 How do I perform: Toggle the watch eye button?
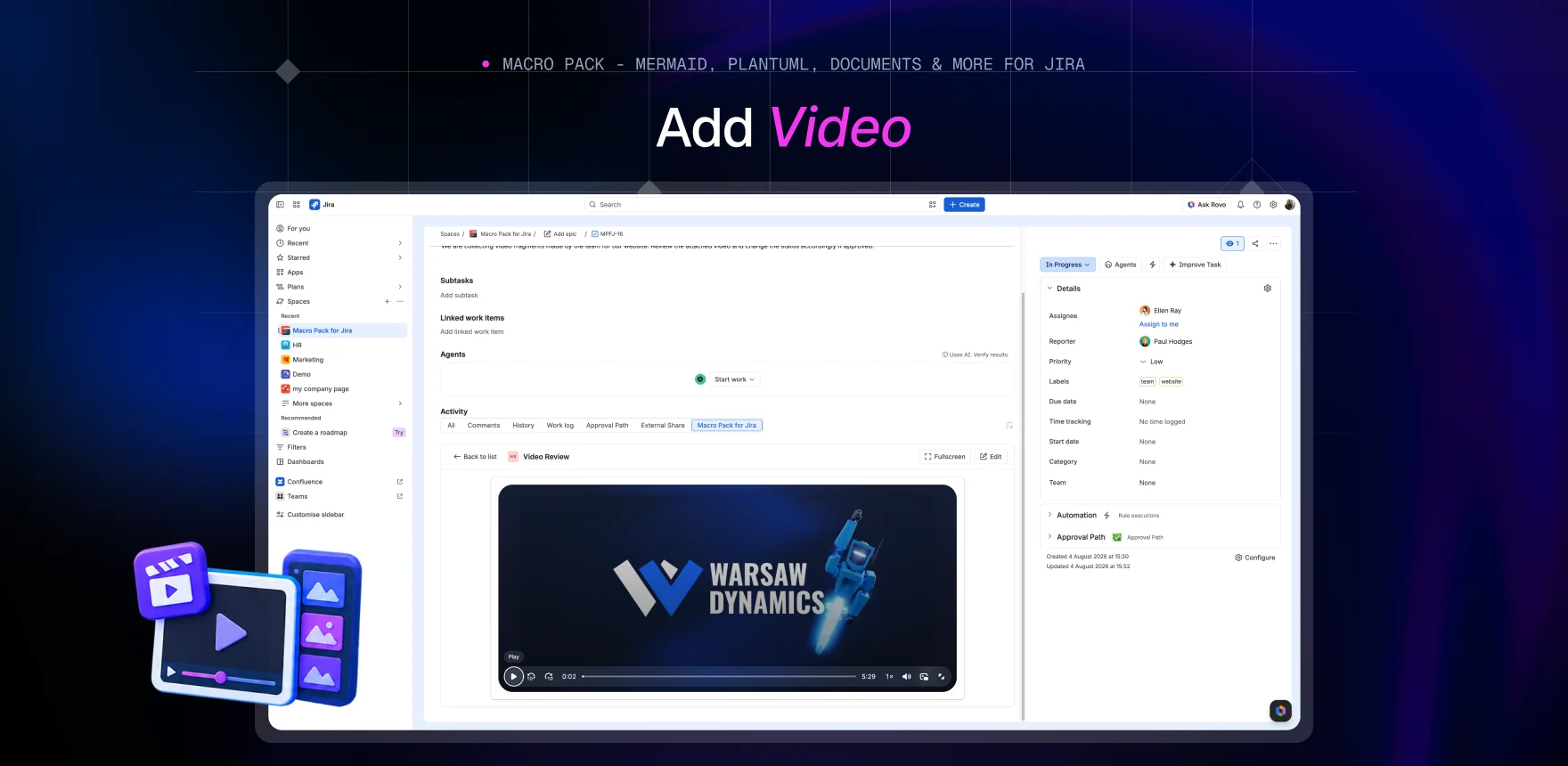[1232, 243]
